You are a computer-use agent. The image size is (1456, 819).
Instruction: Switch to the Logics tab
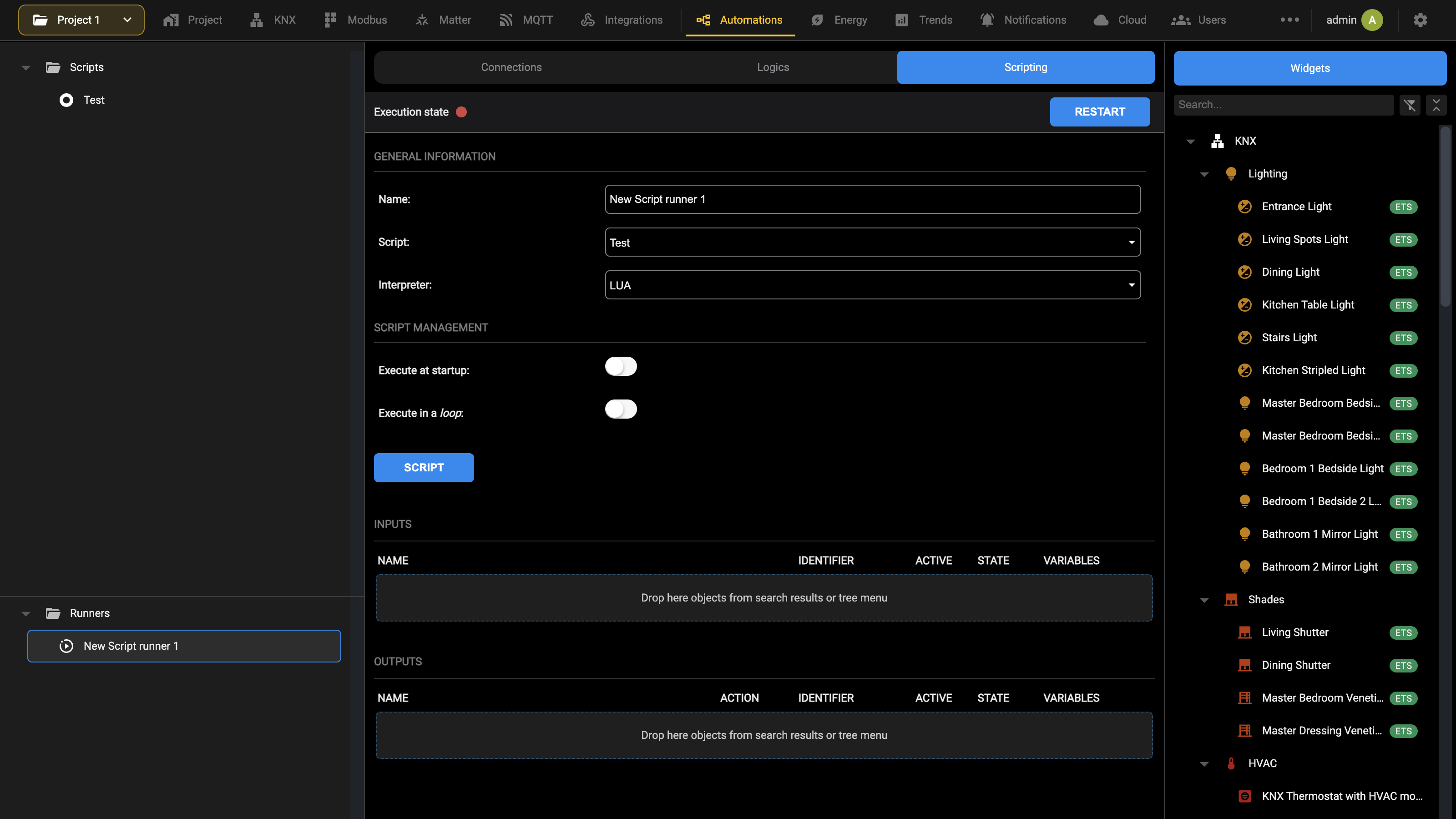click(773, 67)
